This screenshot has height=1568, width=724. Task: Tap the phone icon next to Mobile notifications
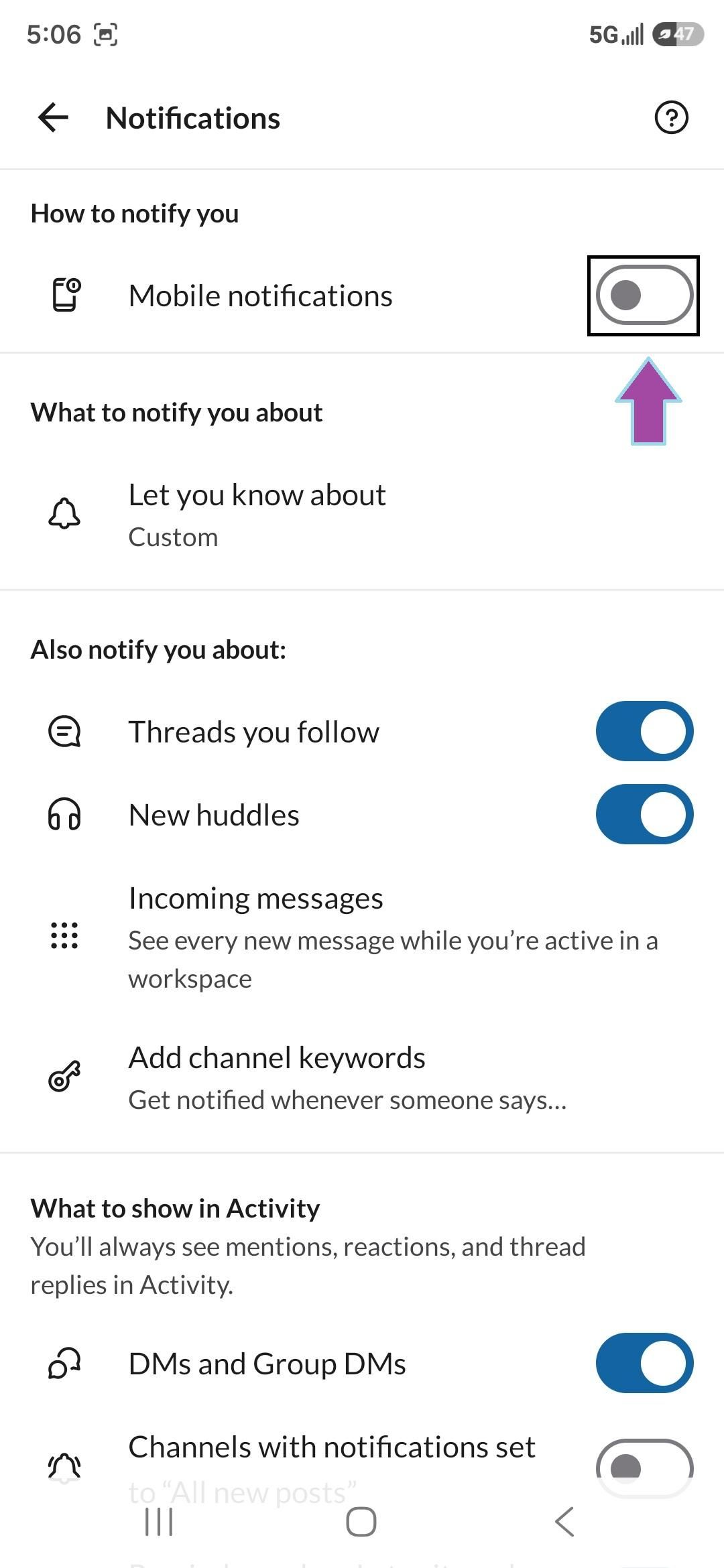(x=66, y=296)
